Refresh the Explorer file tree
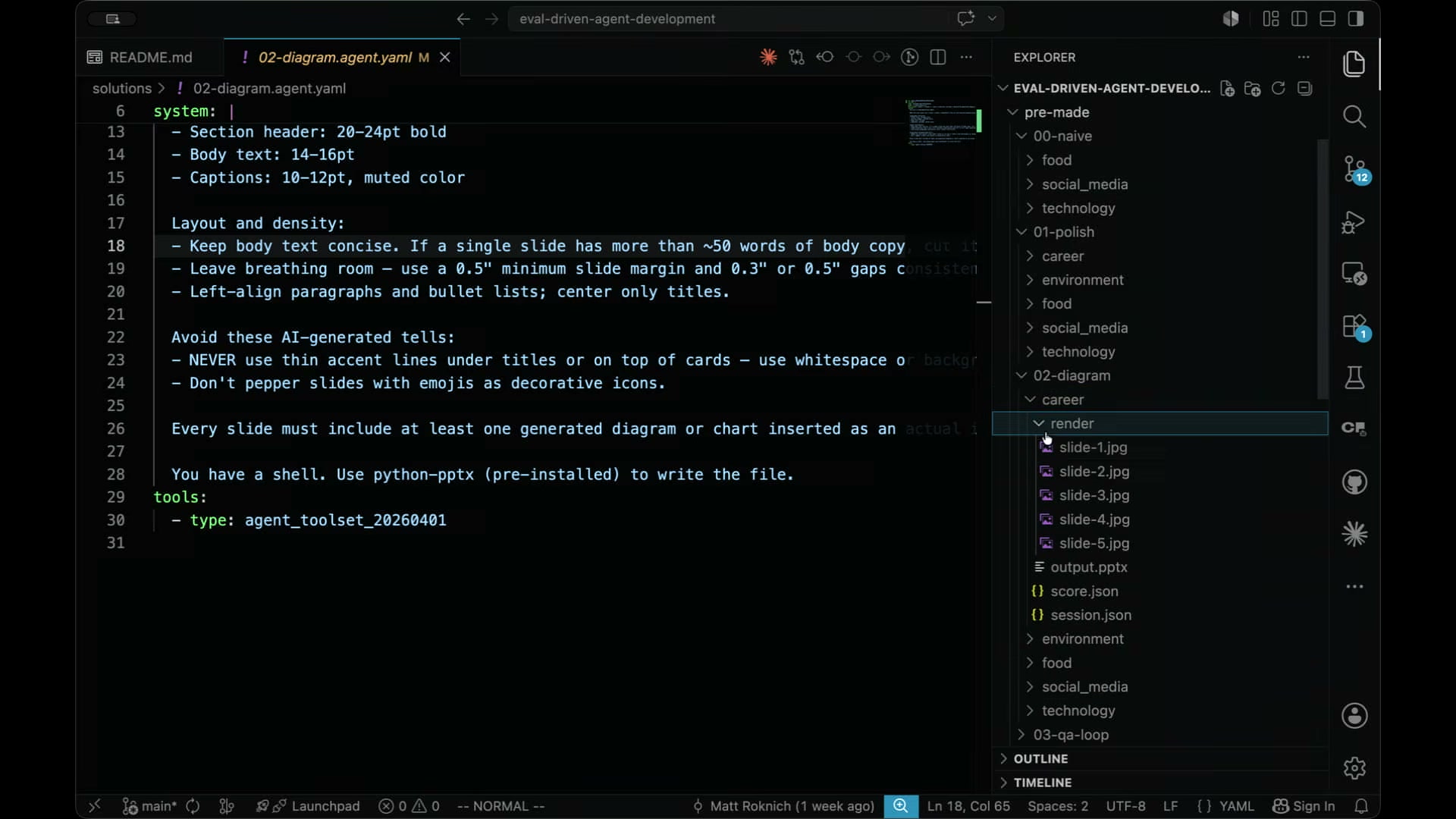1456x819 pixels. pos(1279,89)
